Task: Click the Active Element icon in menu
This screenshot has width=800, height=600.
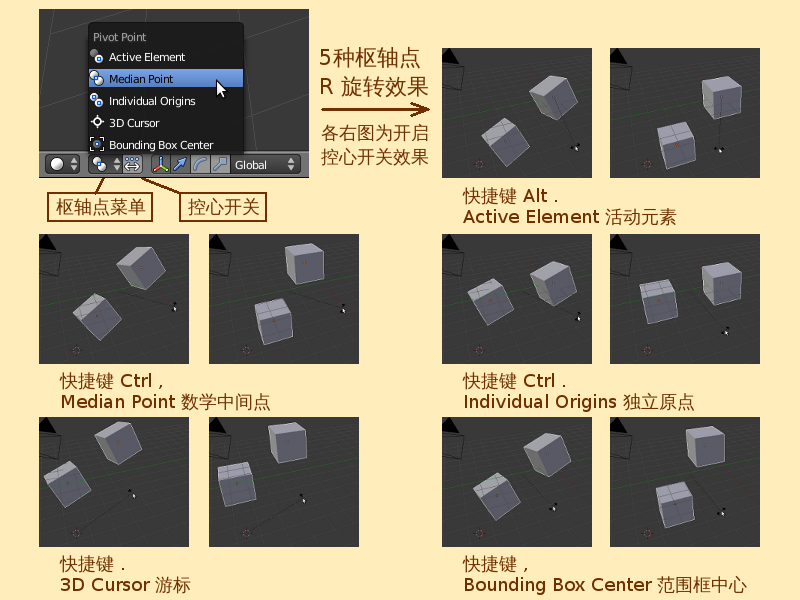Action: tap(97, 56)
